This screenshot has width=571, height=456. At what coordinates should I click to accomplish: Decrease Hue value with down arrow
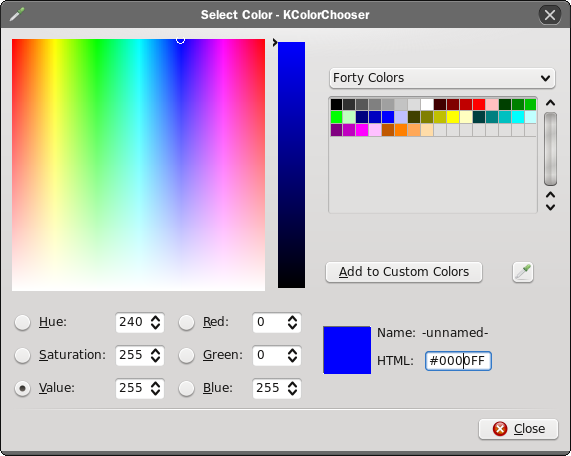pos(155,326)
